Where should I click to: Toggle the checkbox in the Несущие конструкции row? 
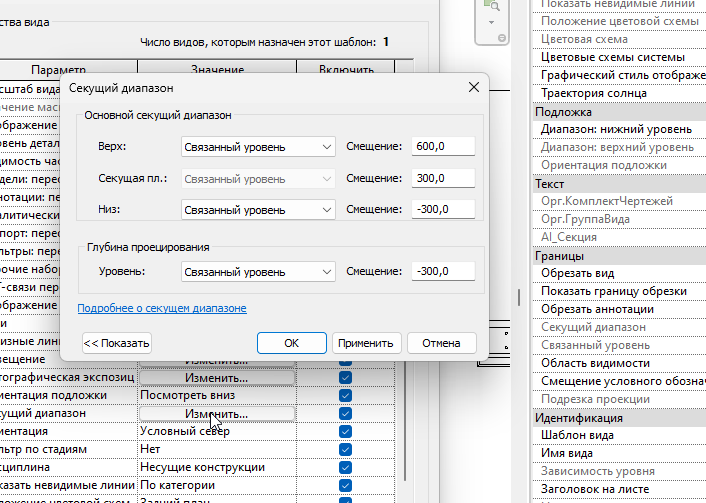[x=345, y=467]
